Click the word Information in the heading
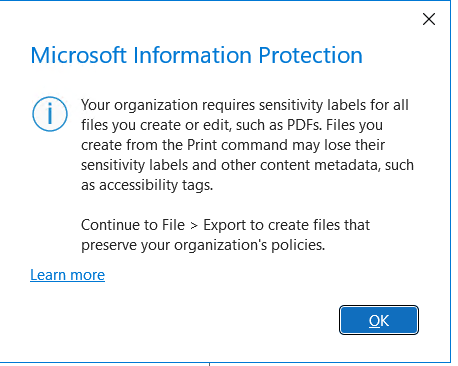458x366 pixels. [193, 55]
